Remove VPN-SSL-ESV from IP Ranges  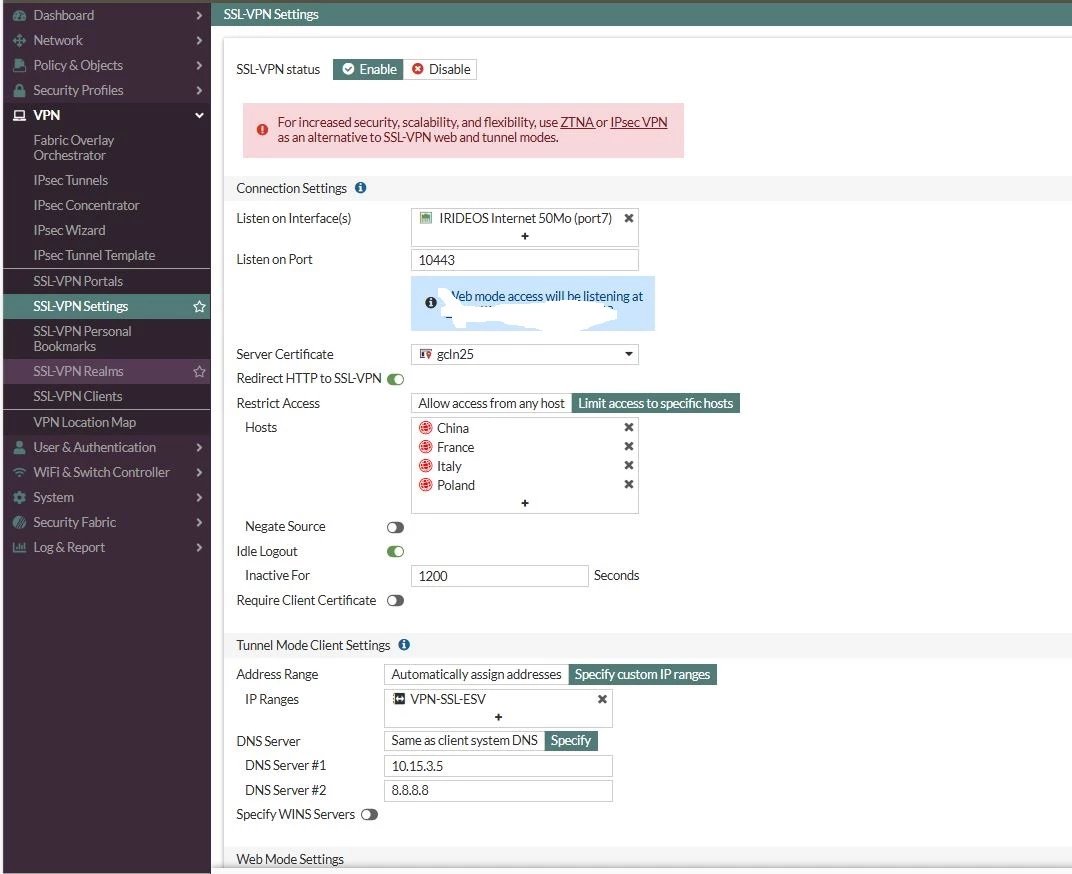pos(602,699)
